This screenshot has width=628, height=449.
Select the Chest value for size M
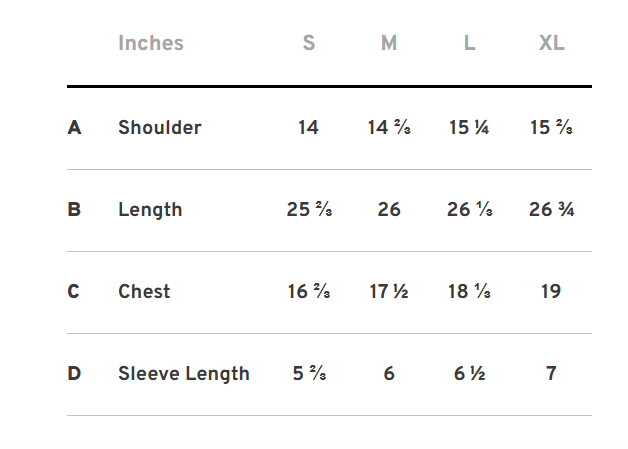point(389,291)
